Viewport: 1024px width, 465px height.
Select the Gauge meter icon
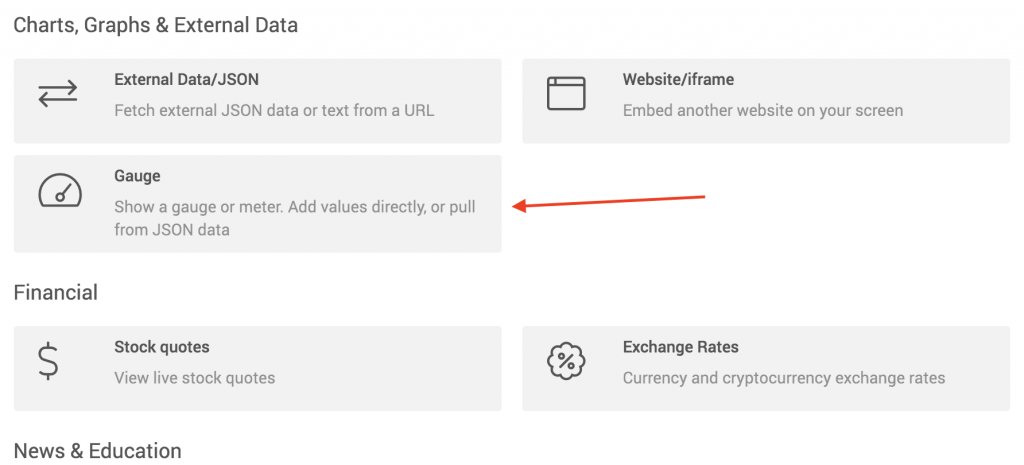(x=59, y=190)
